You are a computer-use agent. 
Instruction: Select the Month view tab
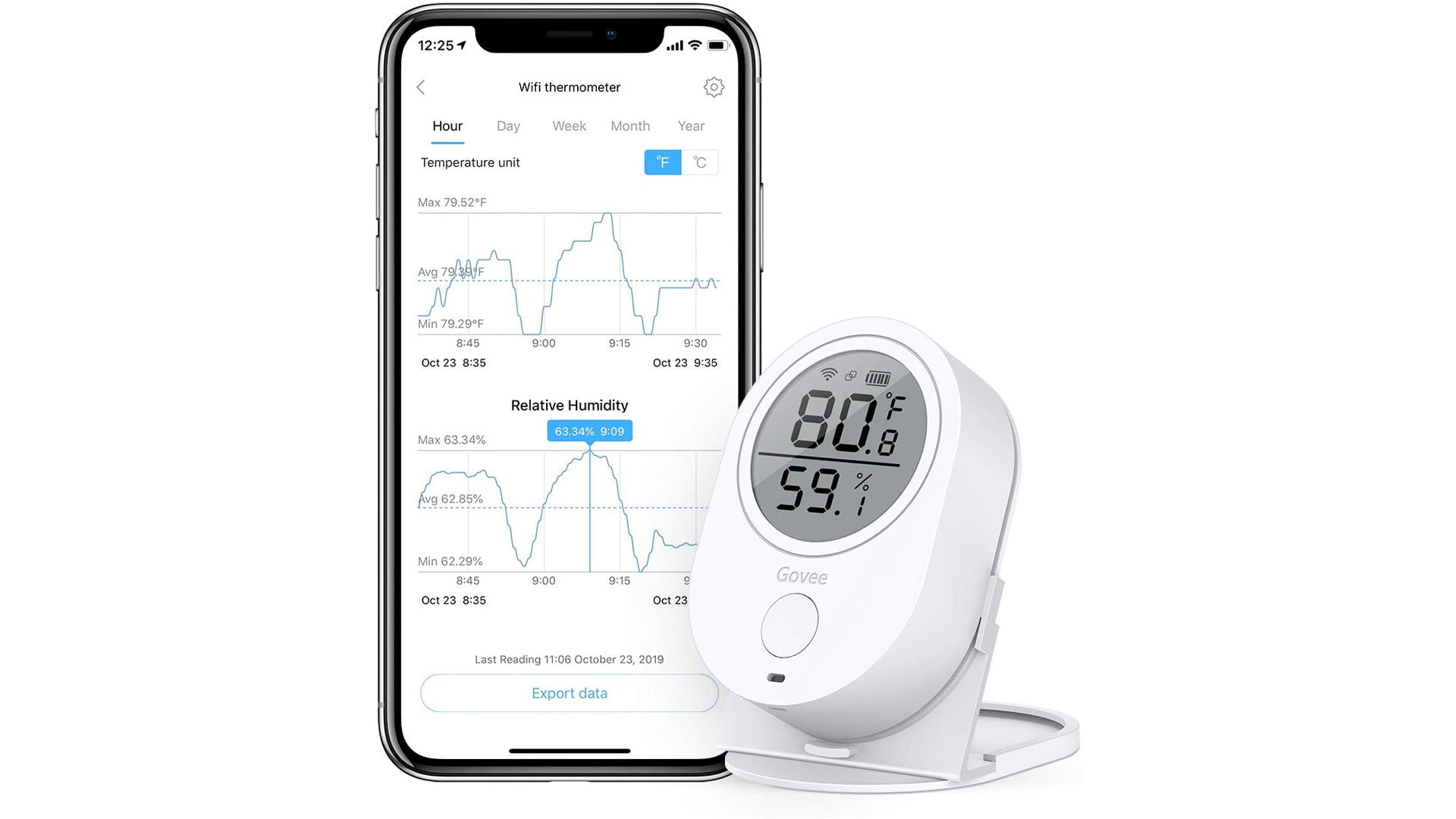point(629,126)
